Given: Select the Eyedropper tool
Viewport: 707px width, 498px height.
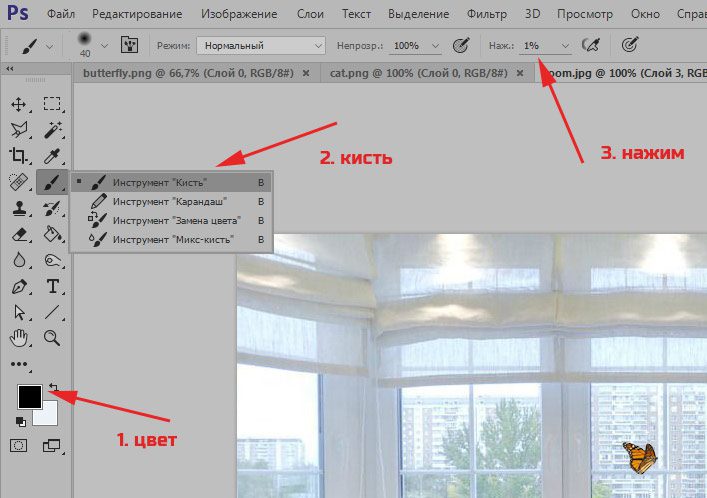Looking at the screenshot, I should [x=52, y=156].
